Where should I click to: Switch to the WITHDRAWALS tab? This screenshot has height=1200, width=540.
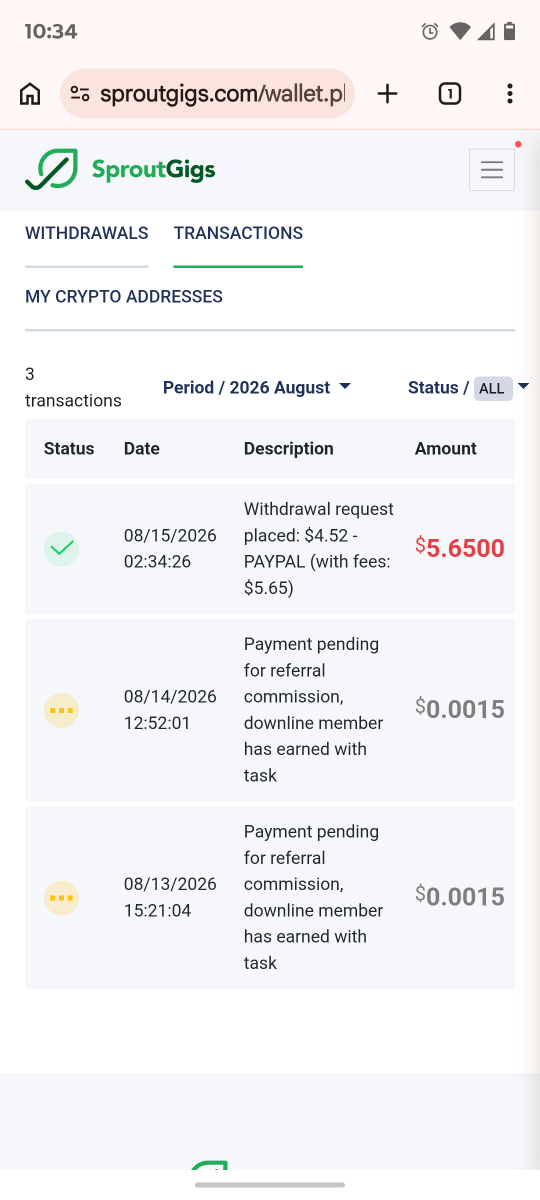[87, 233]
